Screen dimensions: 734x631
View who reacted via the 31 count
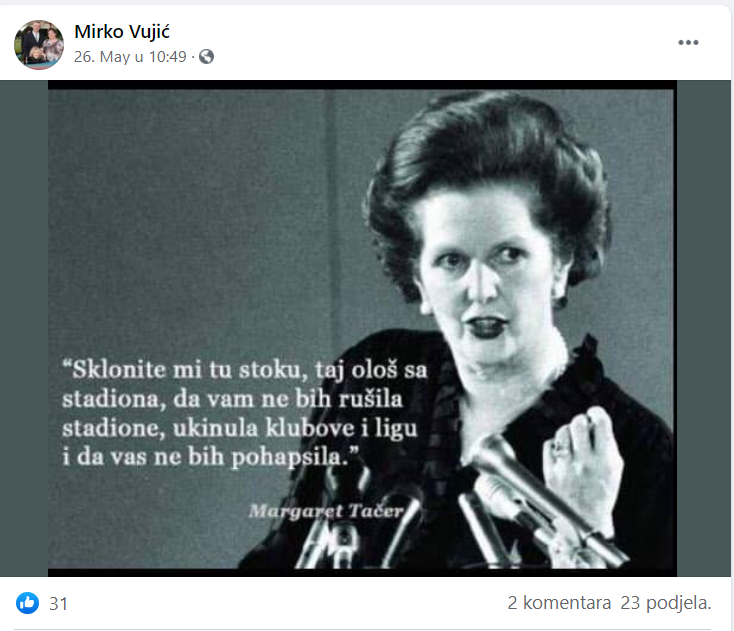coord(59,604)
